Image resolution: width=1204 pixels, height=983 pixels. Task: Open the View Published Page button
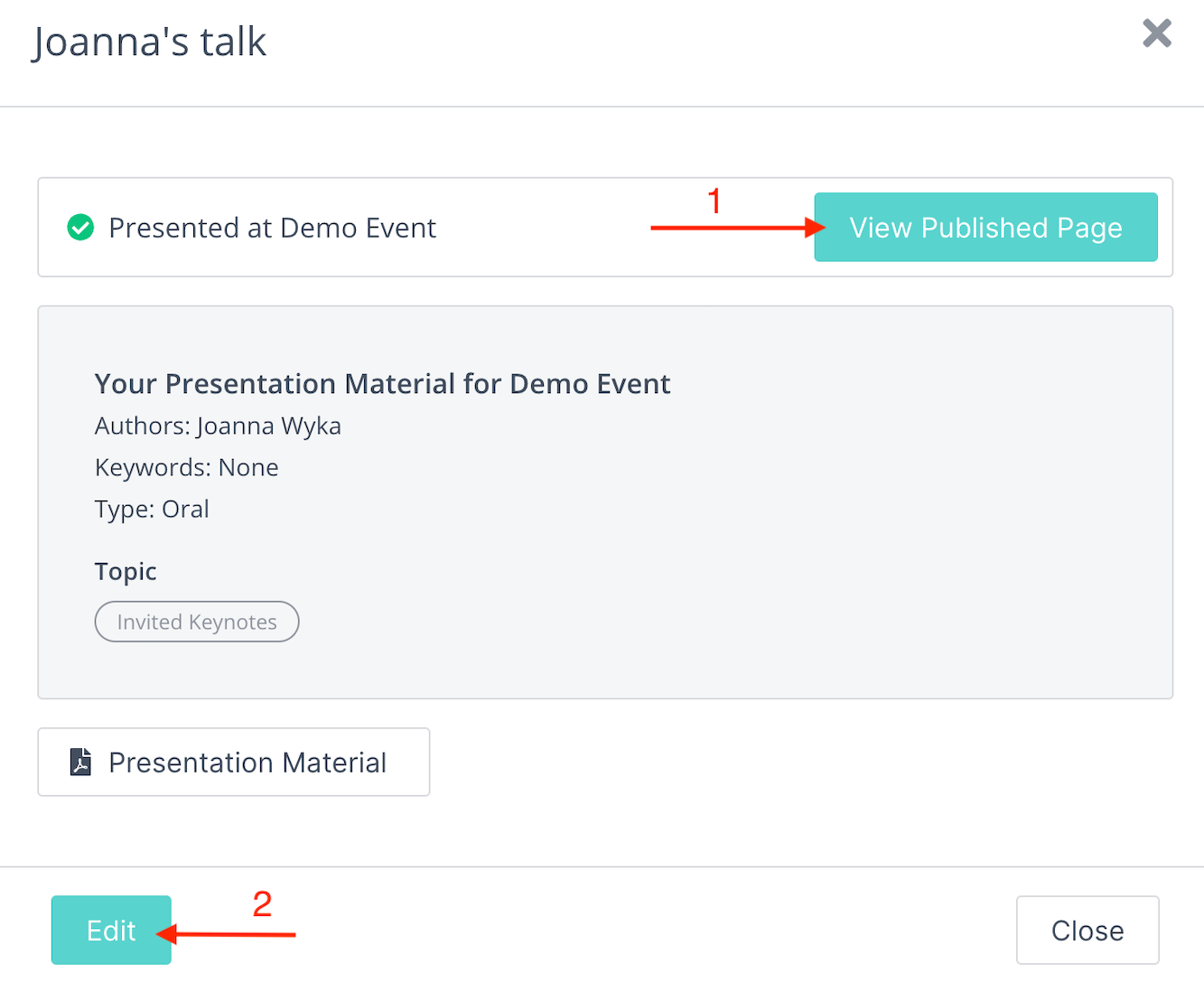point(985,228)
